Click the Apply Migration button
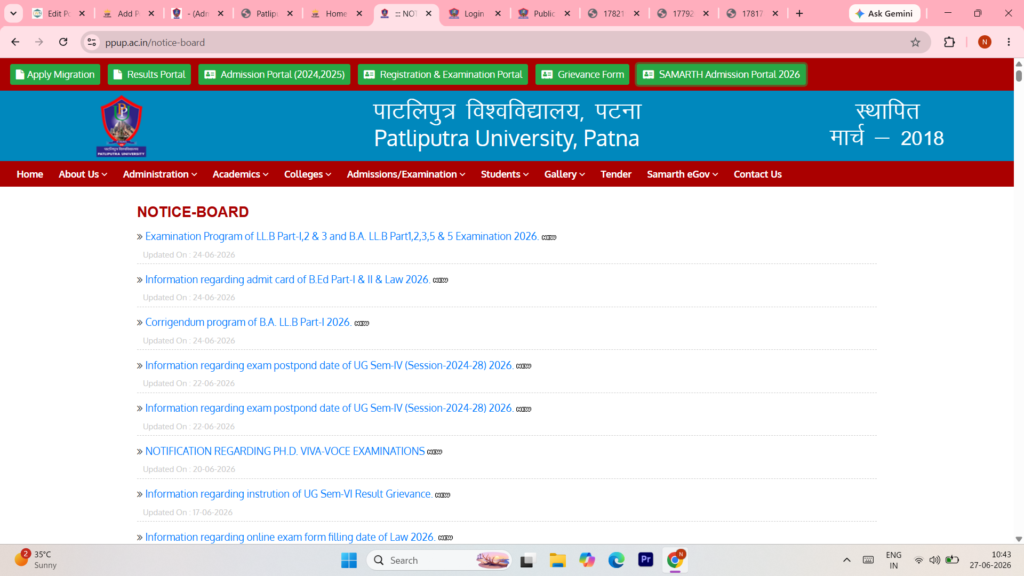1024x576 pixels. click(x=55, y=74)
